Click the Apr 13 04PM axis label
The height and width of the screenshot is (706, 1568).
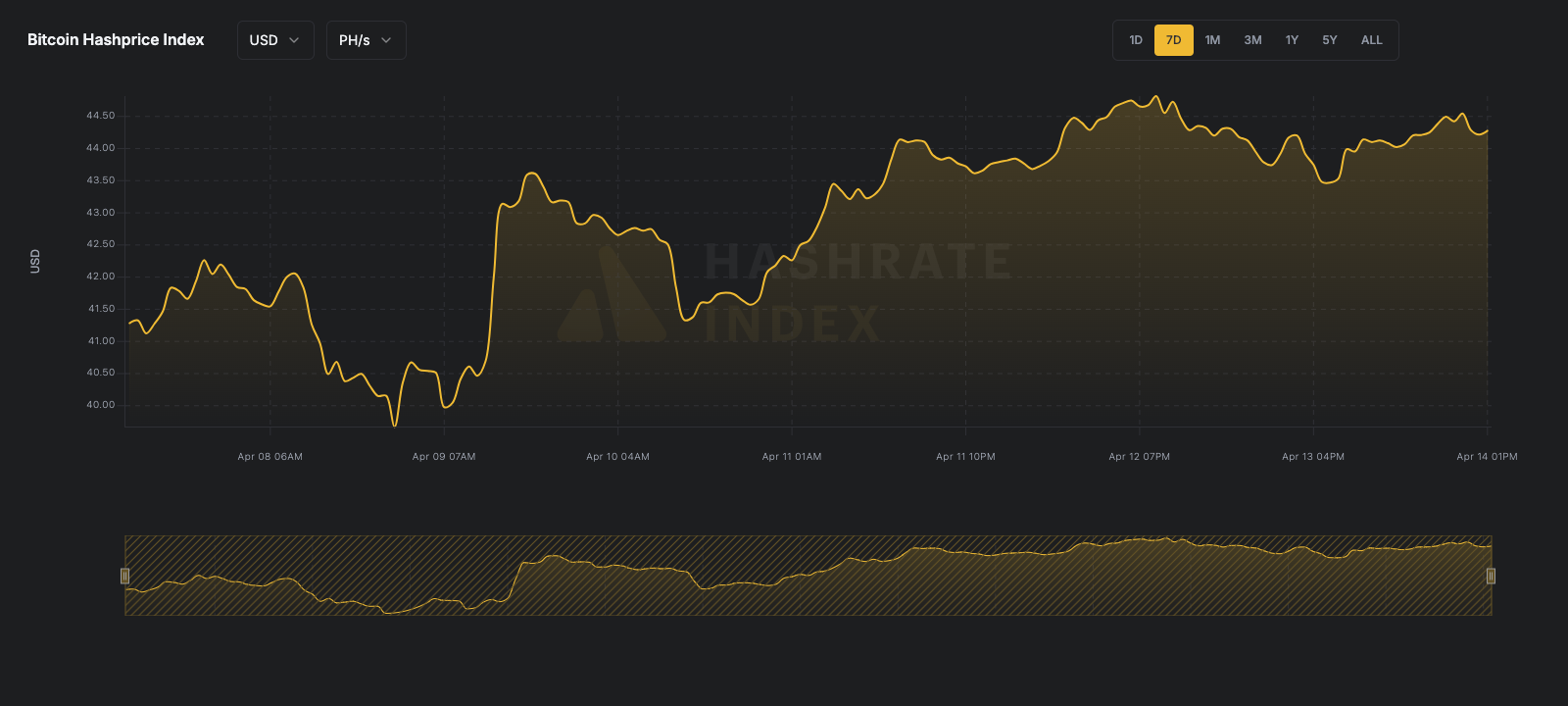click(x=1313, y=457)
